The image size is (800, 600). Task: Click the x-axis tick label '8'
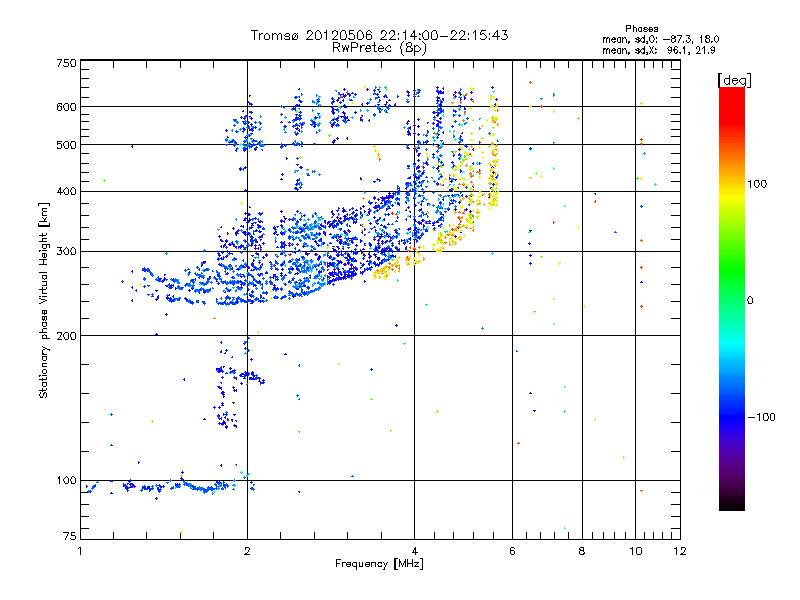point(582,551)
